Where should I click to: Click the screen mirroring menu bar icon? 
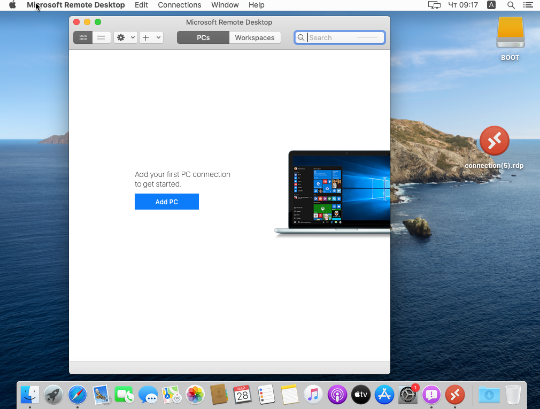click(x=434, y=5)
